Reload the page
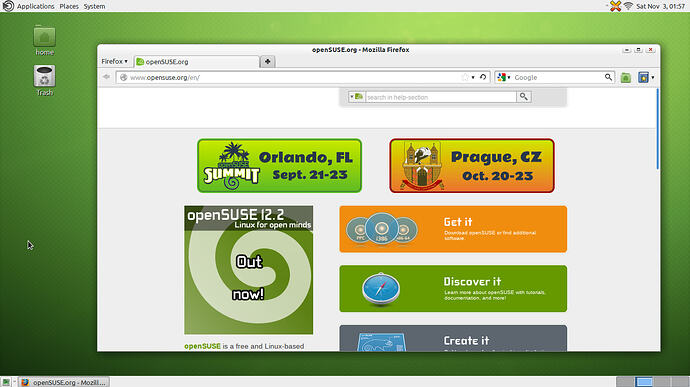This screenshot has width=690, height=387. point(483,77)
